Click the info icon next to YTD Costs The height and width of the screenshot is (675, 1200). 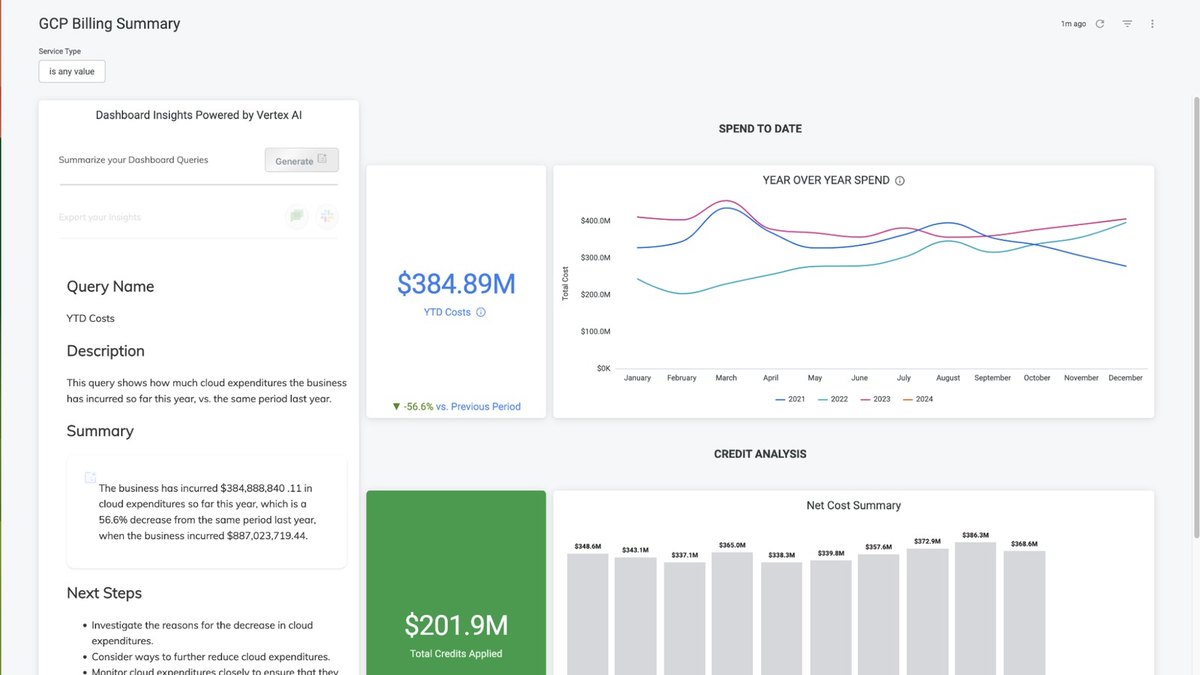(x=481, y=312)
